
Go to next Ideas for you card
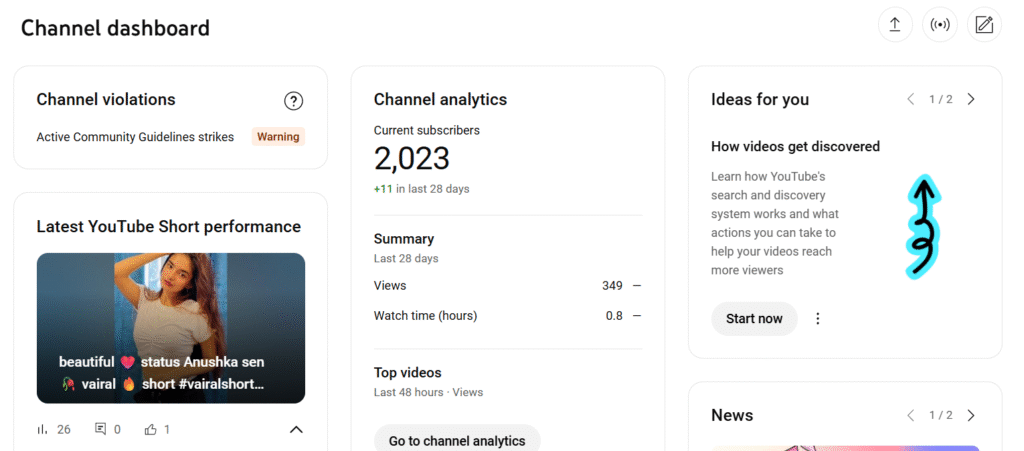(971, 99)
